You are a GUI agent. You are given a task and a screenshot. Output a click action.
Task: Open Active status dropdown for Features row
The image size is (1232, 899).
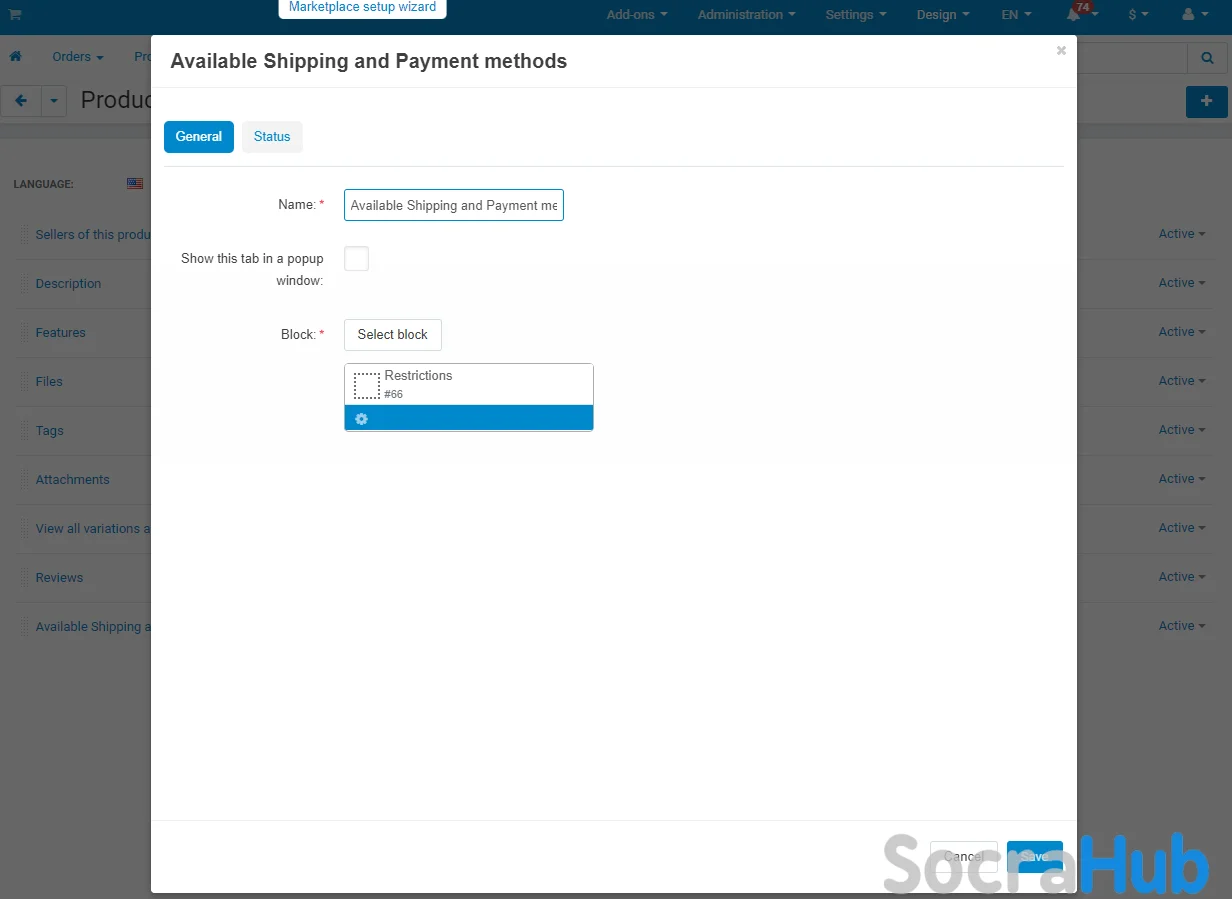tap(1181, 332)
